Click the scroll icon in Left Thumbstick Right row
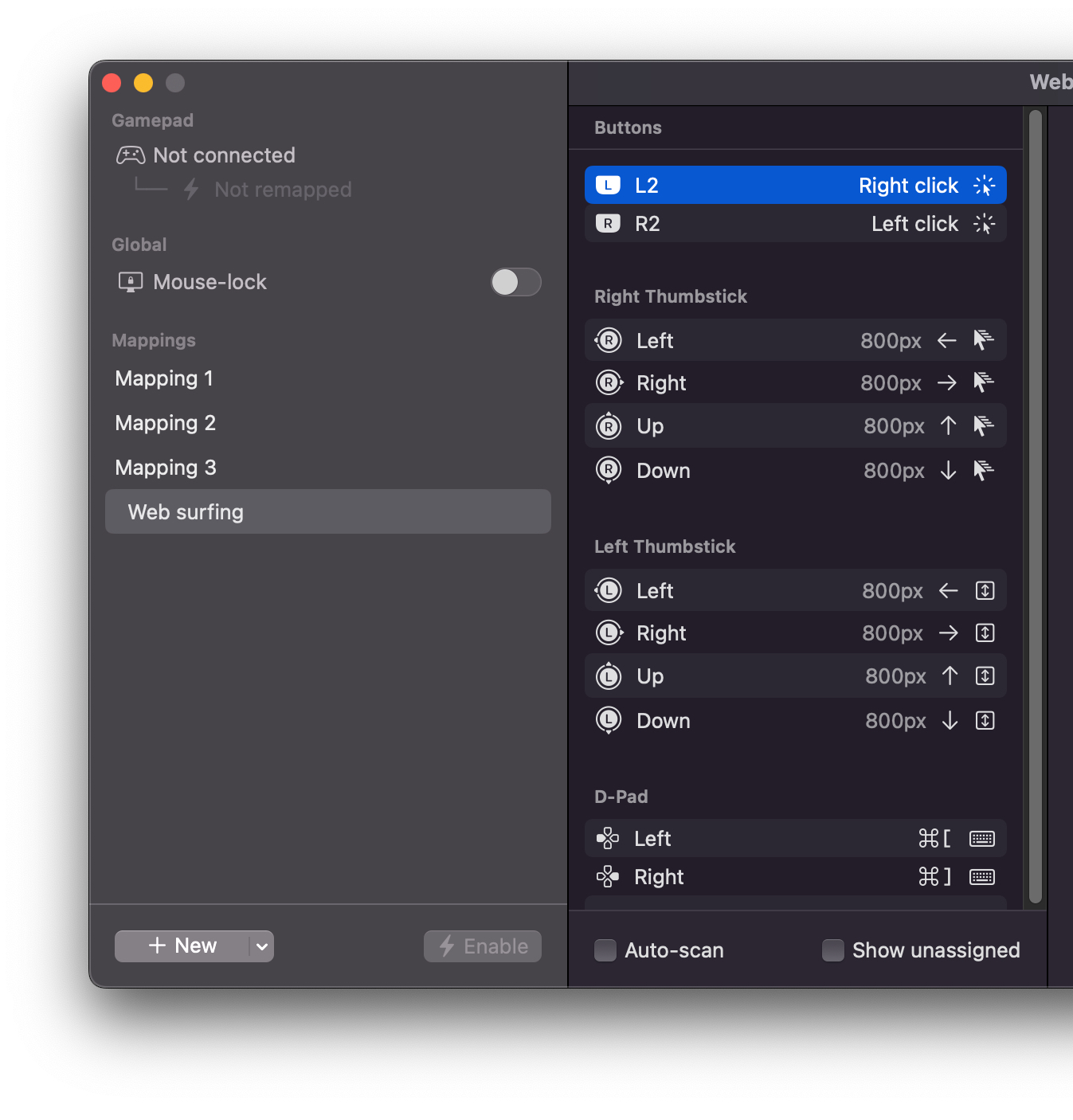This screenshot has width=1073, height=1120. 985,632
